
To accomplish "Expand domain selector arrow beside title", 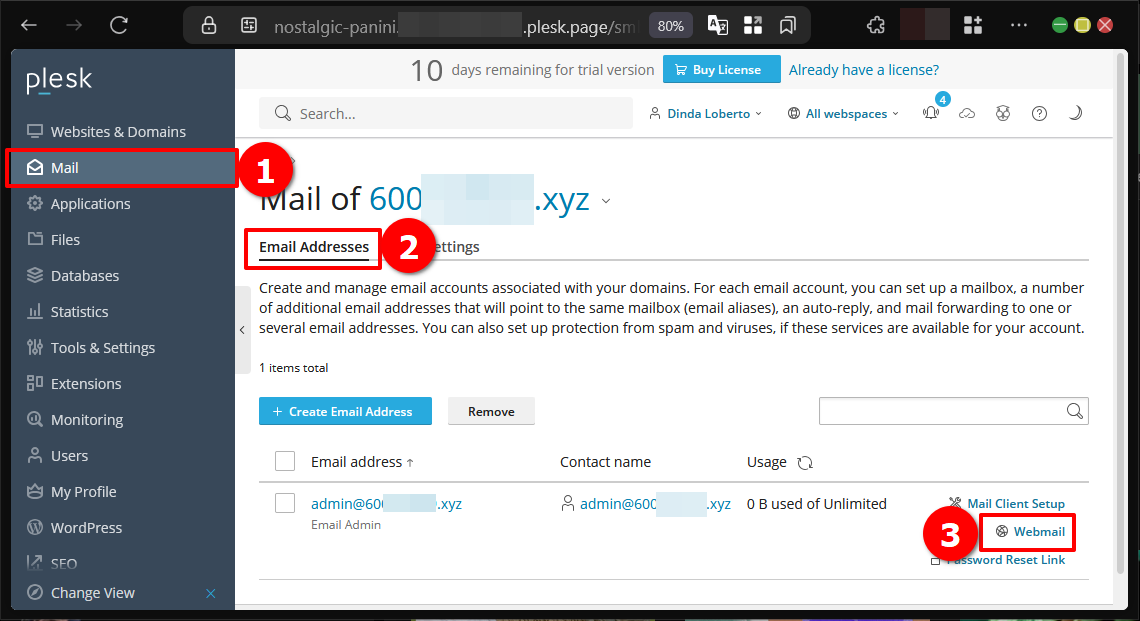I will [606, 201].
